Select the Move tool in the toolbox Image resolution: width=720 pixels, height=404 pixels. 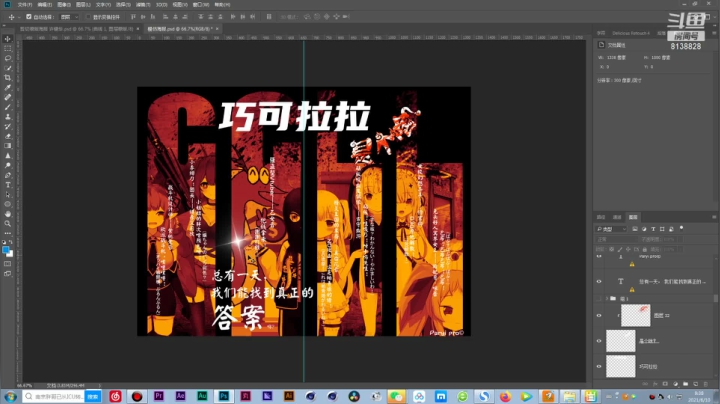click(x=8, y=39)
